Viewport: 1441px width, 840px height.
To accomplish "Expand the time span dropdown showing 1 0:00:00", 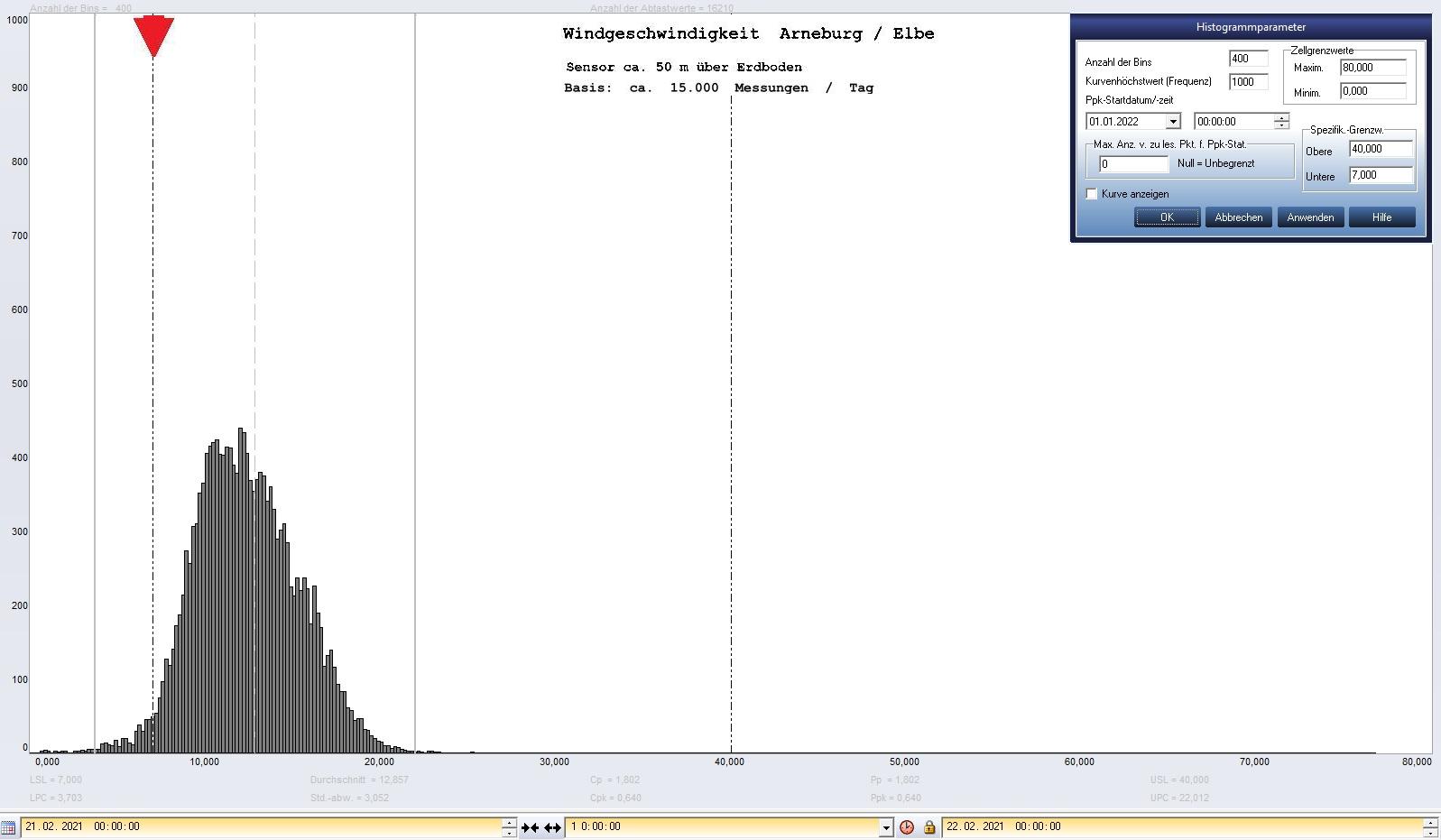I will point(885,827).
